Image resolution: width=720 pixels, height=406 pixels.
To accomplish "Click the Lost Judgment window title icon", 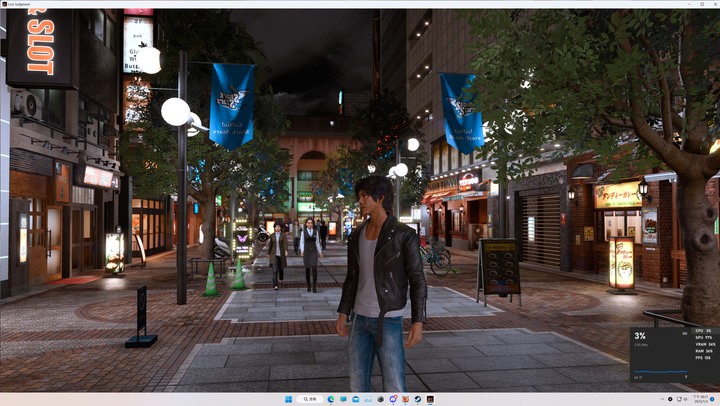I will (x=4, y=4).
